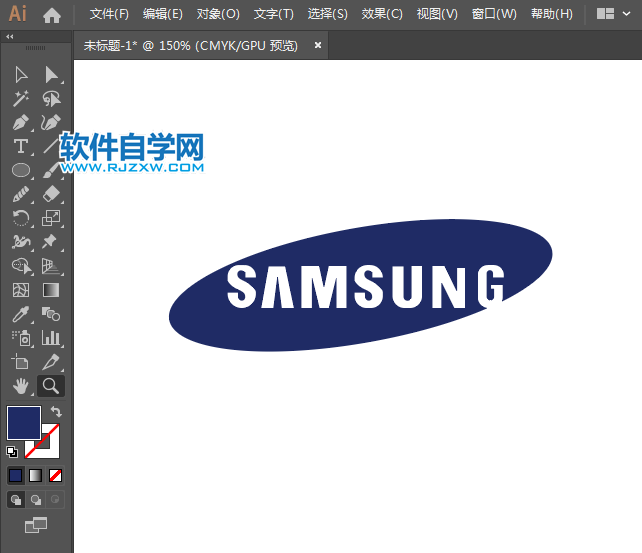Open the 文字(T) menu
The width and height of the screenshot is (642, 553).
274,14
